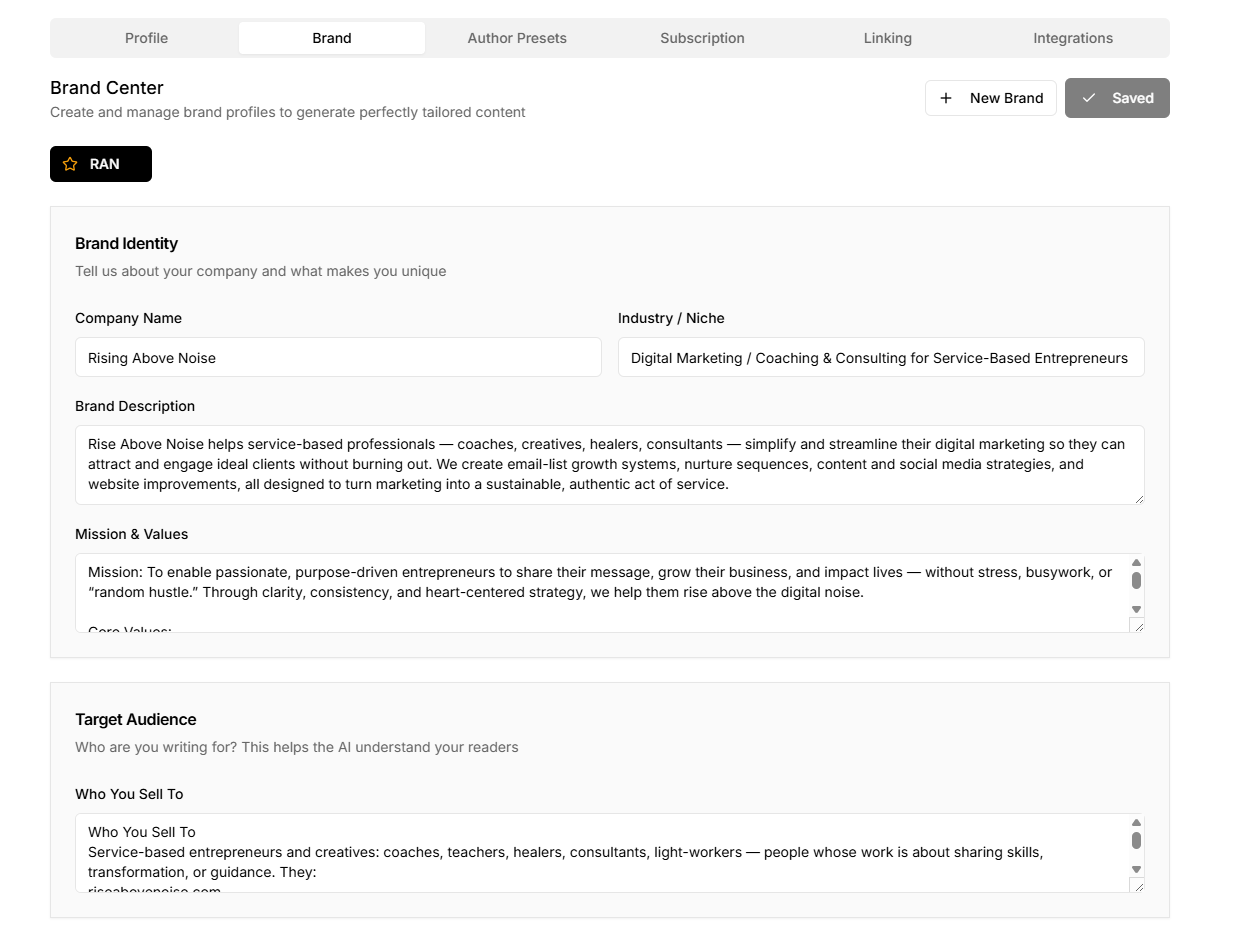Go to the Subscription tab

[702, 38]
